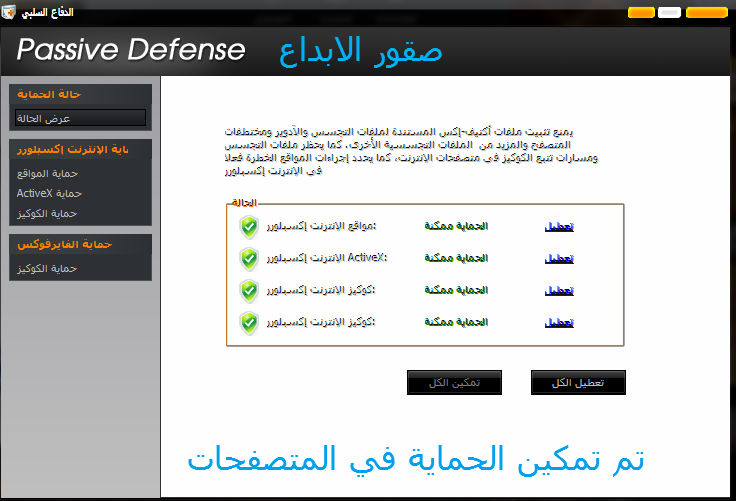Collapse the حالة الحماية sidebar header
The image size is (736, 501).
(x=80, y=94)
